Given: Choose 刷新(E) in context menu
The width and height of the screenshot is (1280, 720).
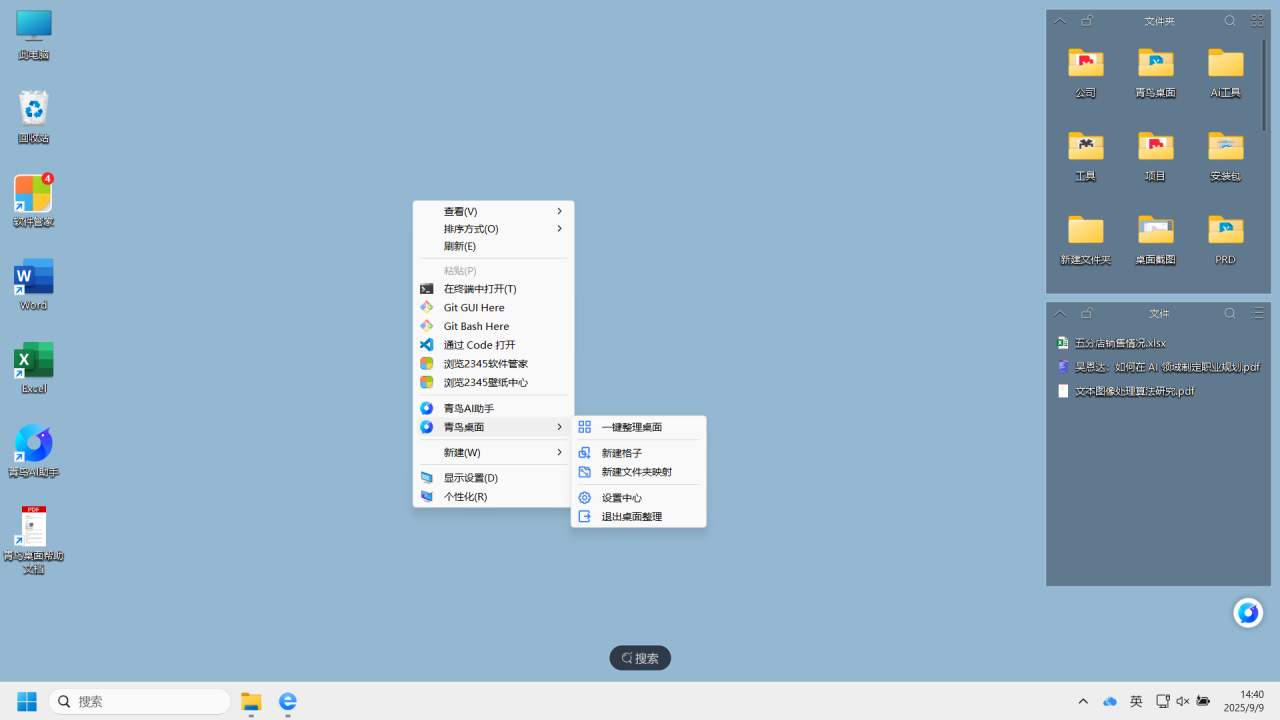Looking at the screenshot, I should 494,246.
